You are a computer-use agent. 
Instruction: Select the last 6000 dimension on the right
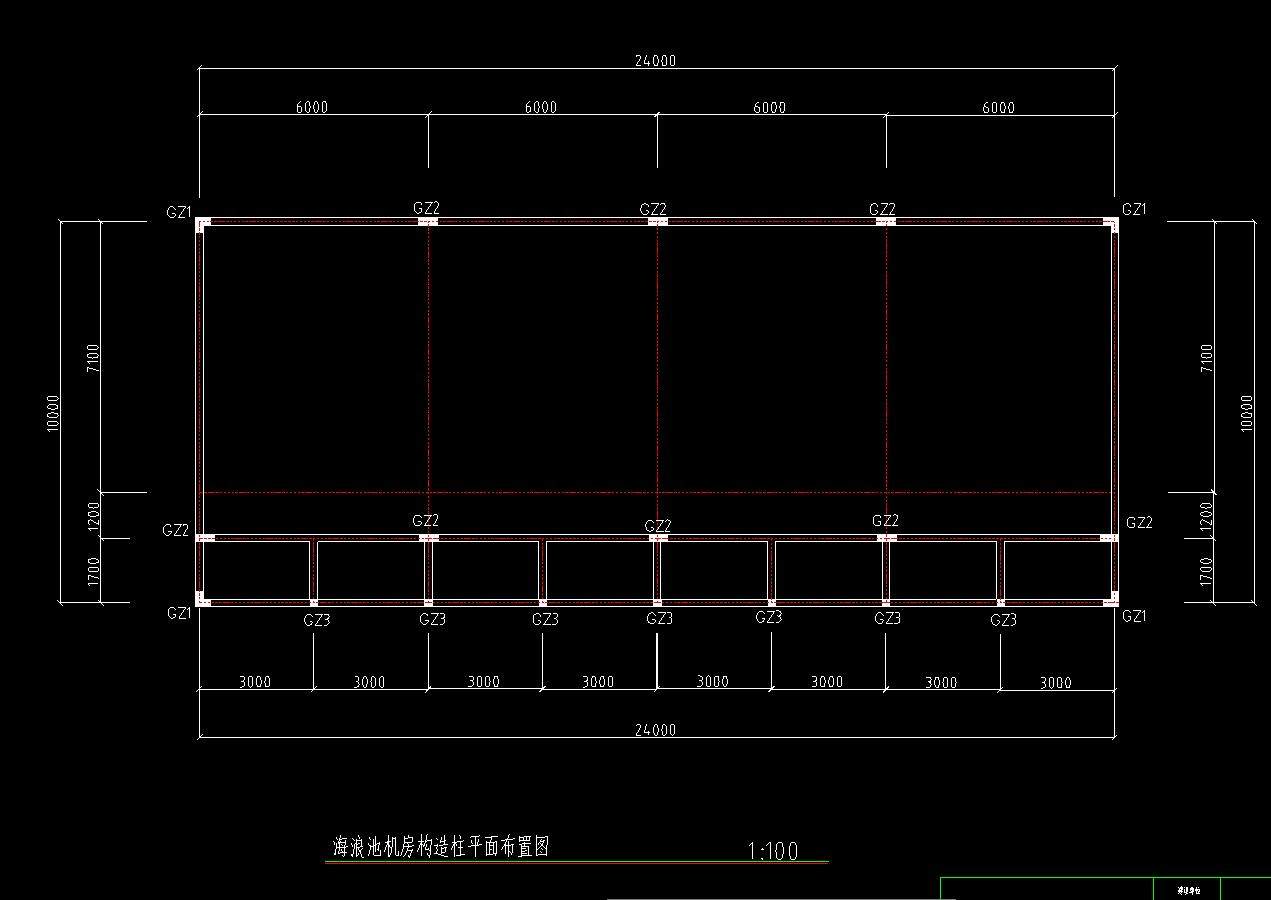998,107
